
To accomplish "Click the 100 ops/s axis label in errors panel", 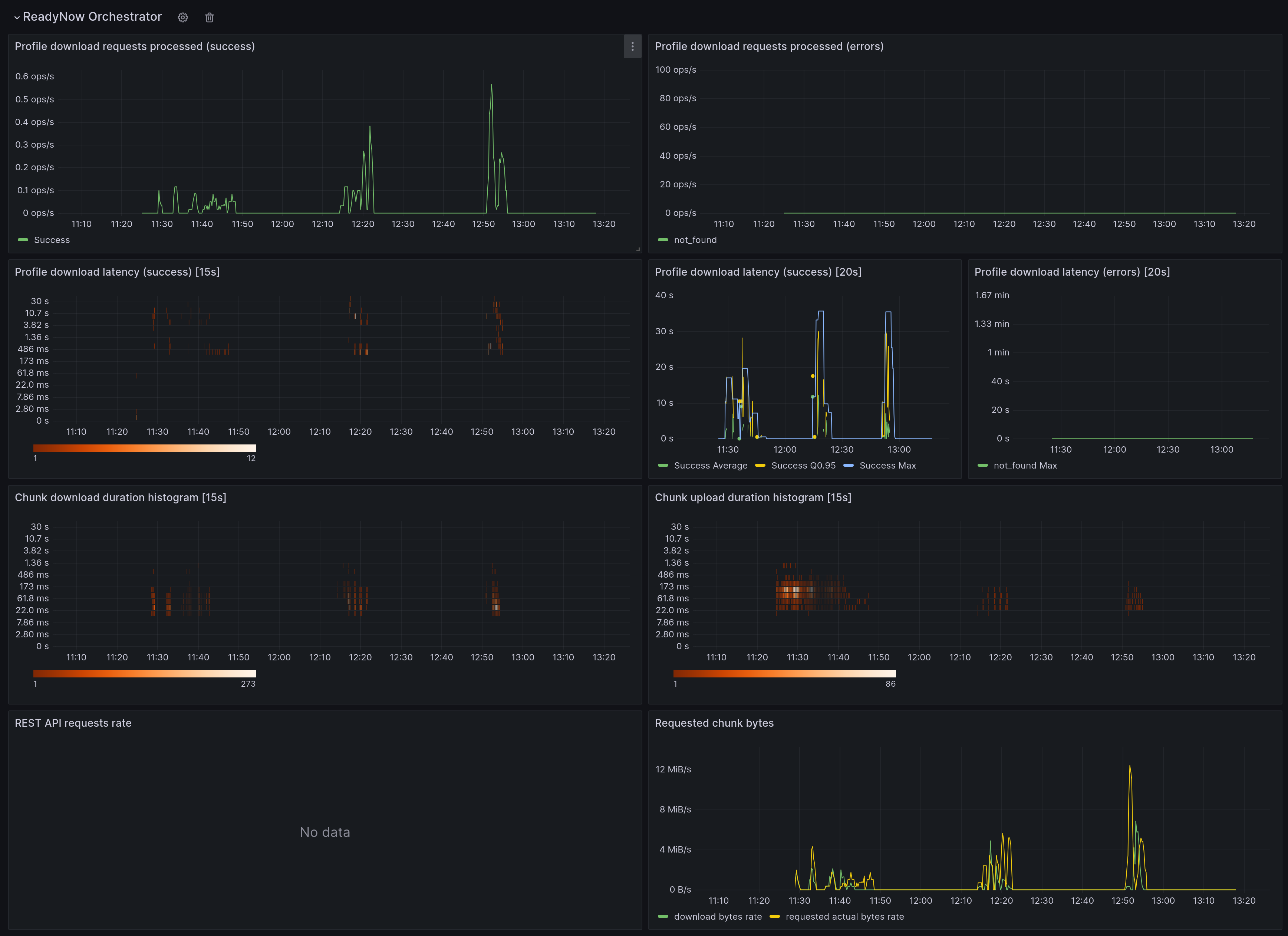I will click(676, 70).
